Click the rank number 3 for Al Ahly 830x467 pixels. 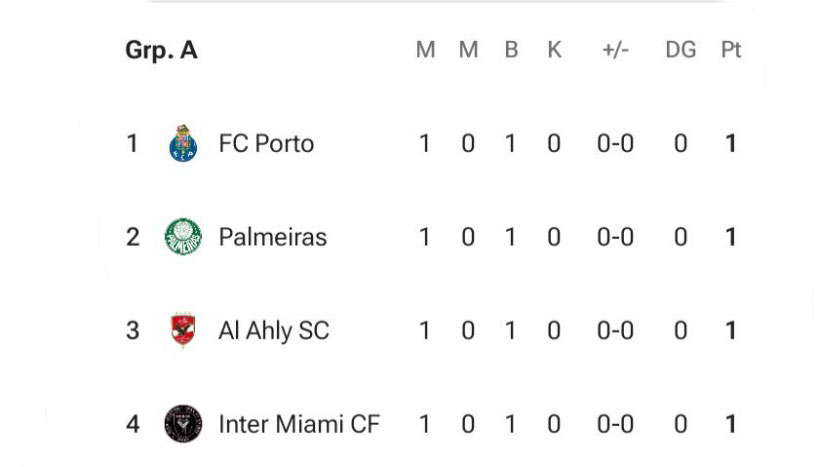click(x=132, y=330)
